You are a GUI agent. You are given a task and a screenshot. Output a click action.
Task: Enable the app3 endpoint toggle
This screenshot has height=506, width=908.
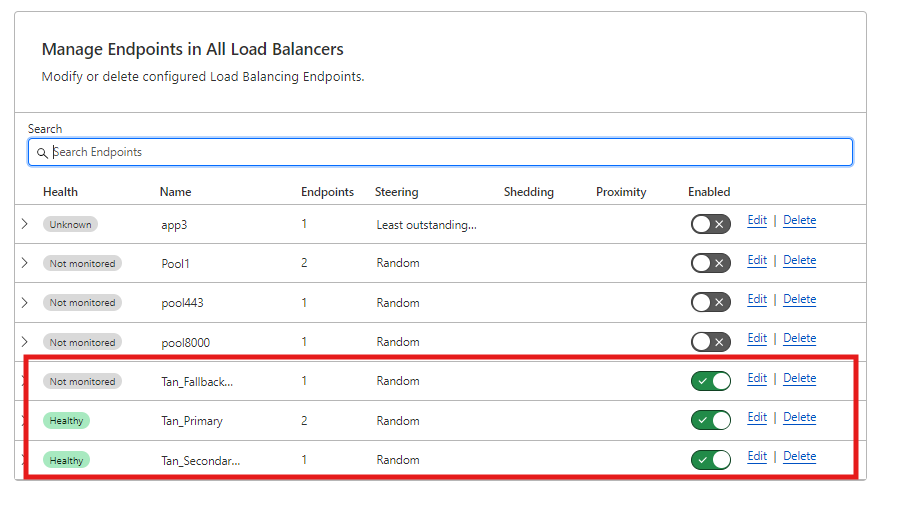tap(710, 224)
